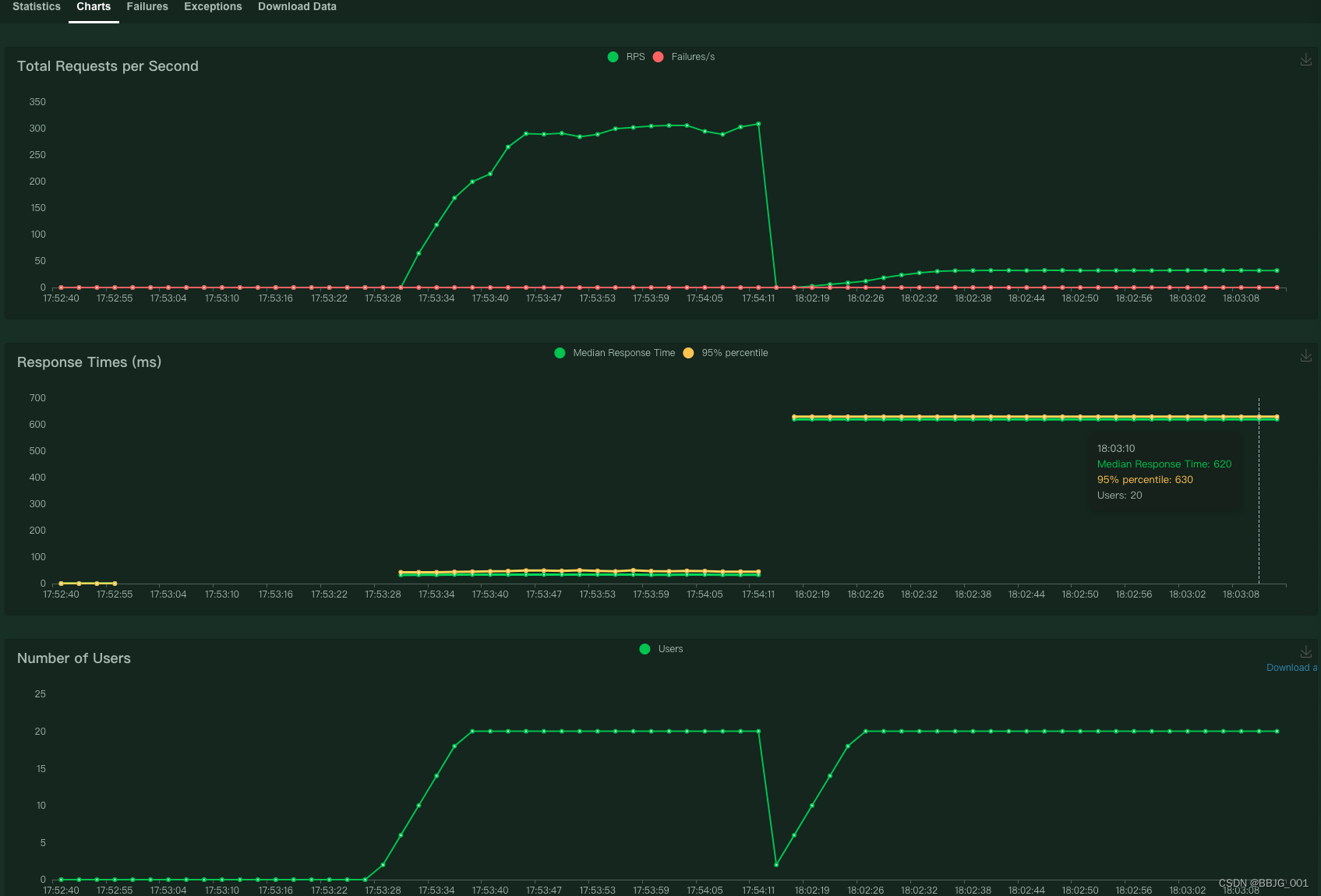This screenshot has width=1321, height=896.
Task: Click 17:52:40 label under the RPS chart
Action: [61, 298]
